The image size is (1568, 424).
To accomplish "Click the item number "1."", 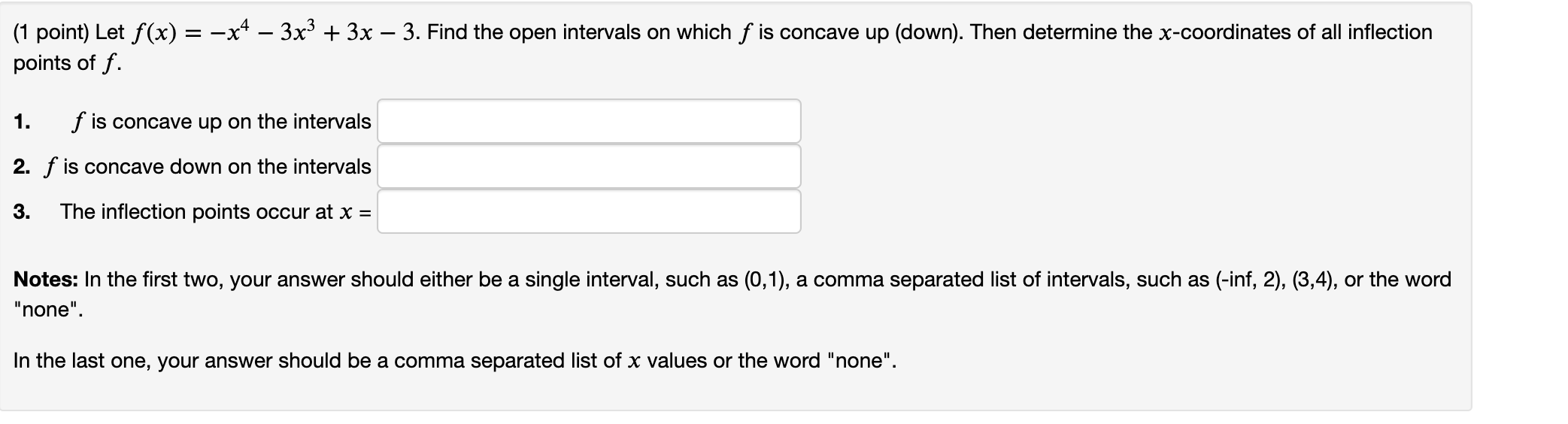I will point(22,122).
